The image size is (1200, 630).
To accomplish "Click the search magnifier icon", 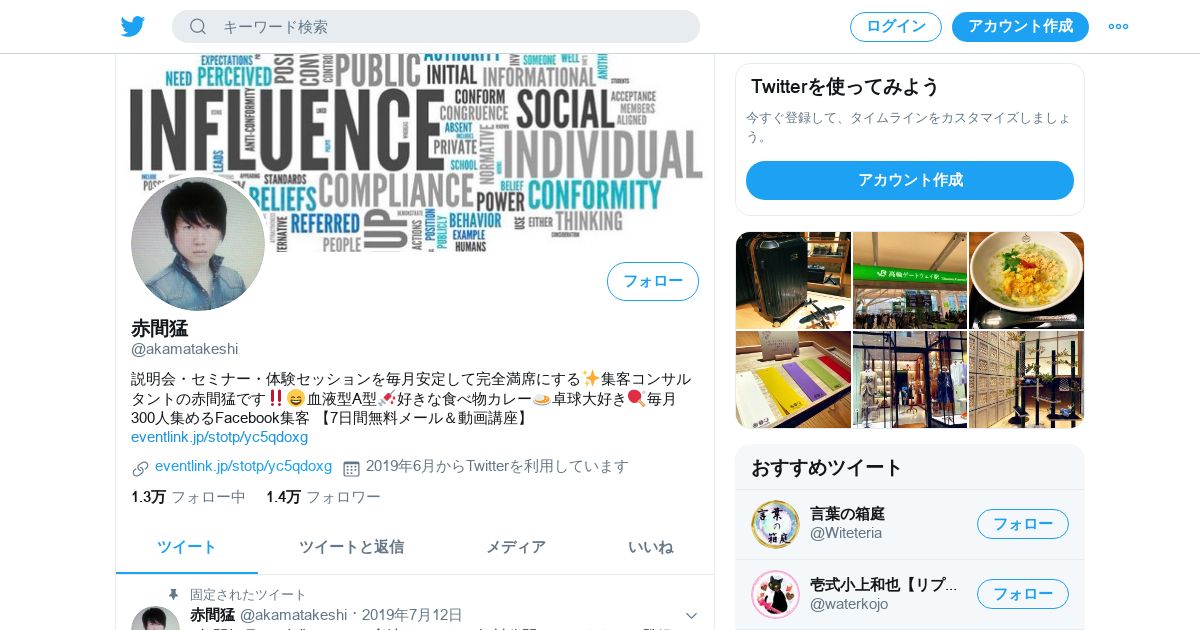I will coord(198,27).
